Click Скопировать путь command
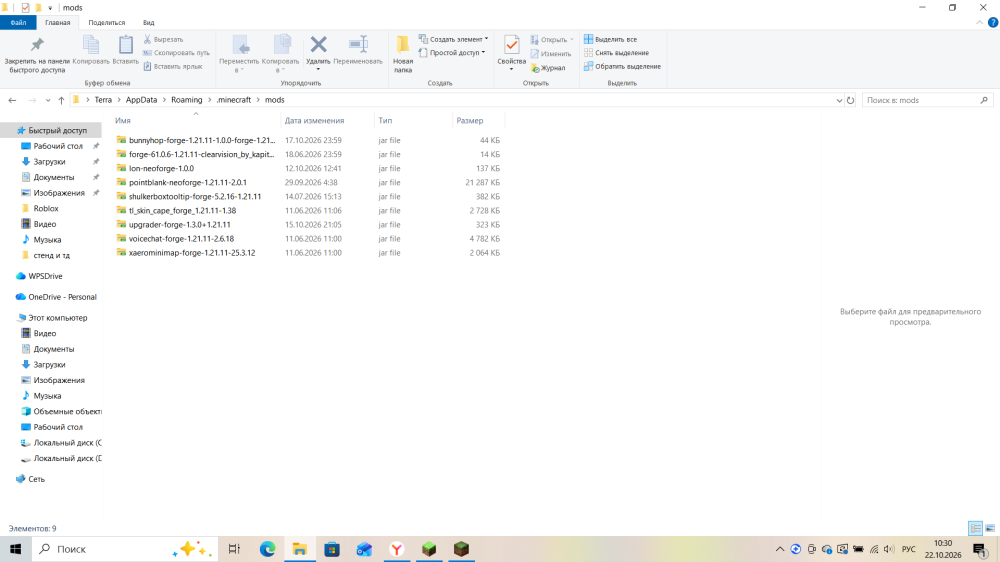The image size is (1000, 562). (x=176, y=53)
